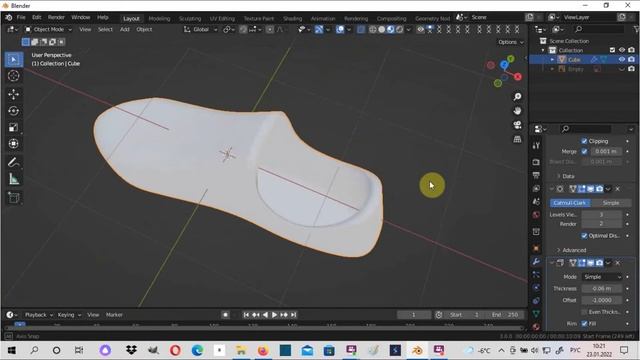
Task: Click the pan view hand icon
Action: (x=517, y=111)
